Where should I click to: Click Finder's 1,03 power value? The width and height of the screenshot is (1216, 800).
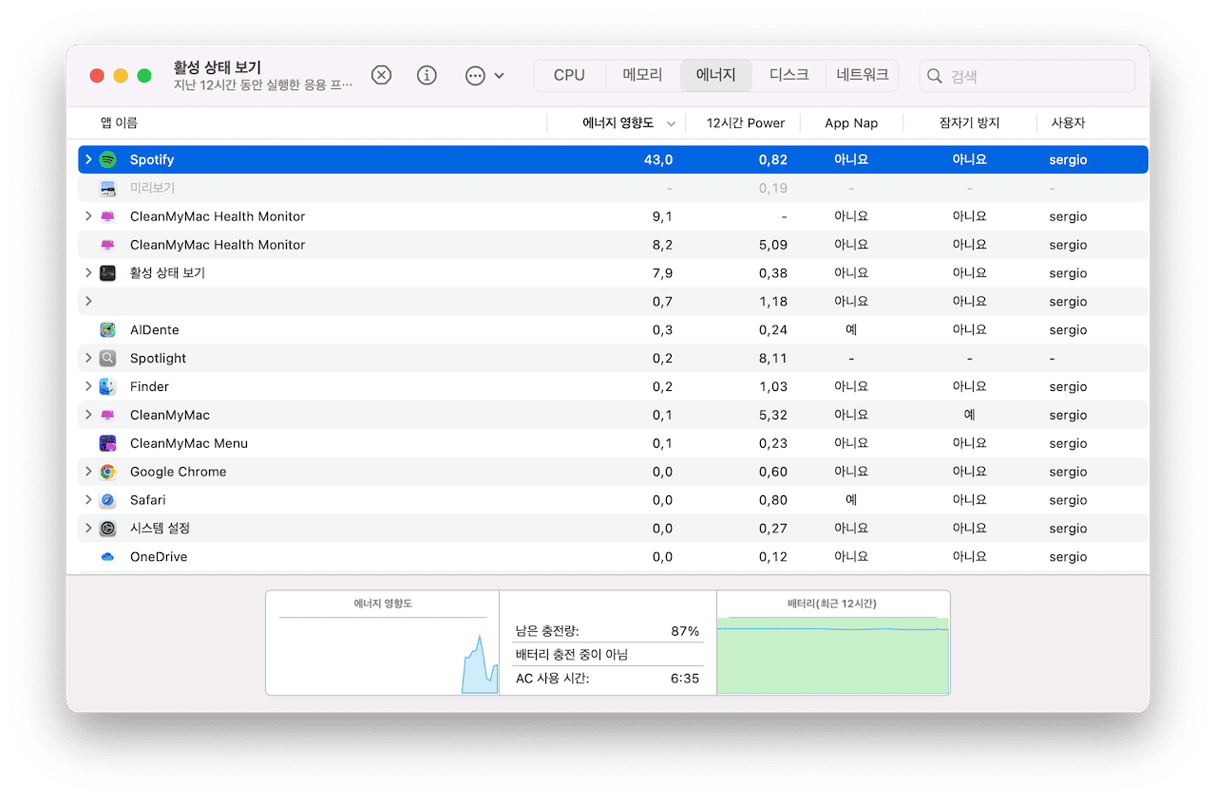tap(773, 387)
